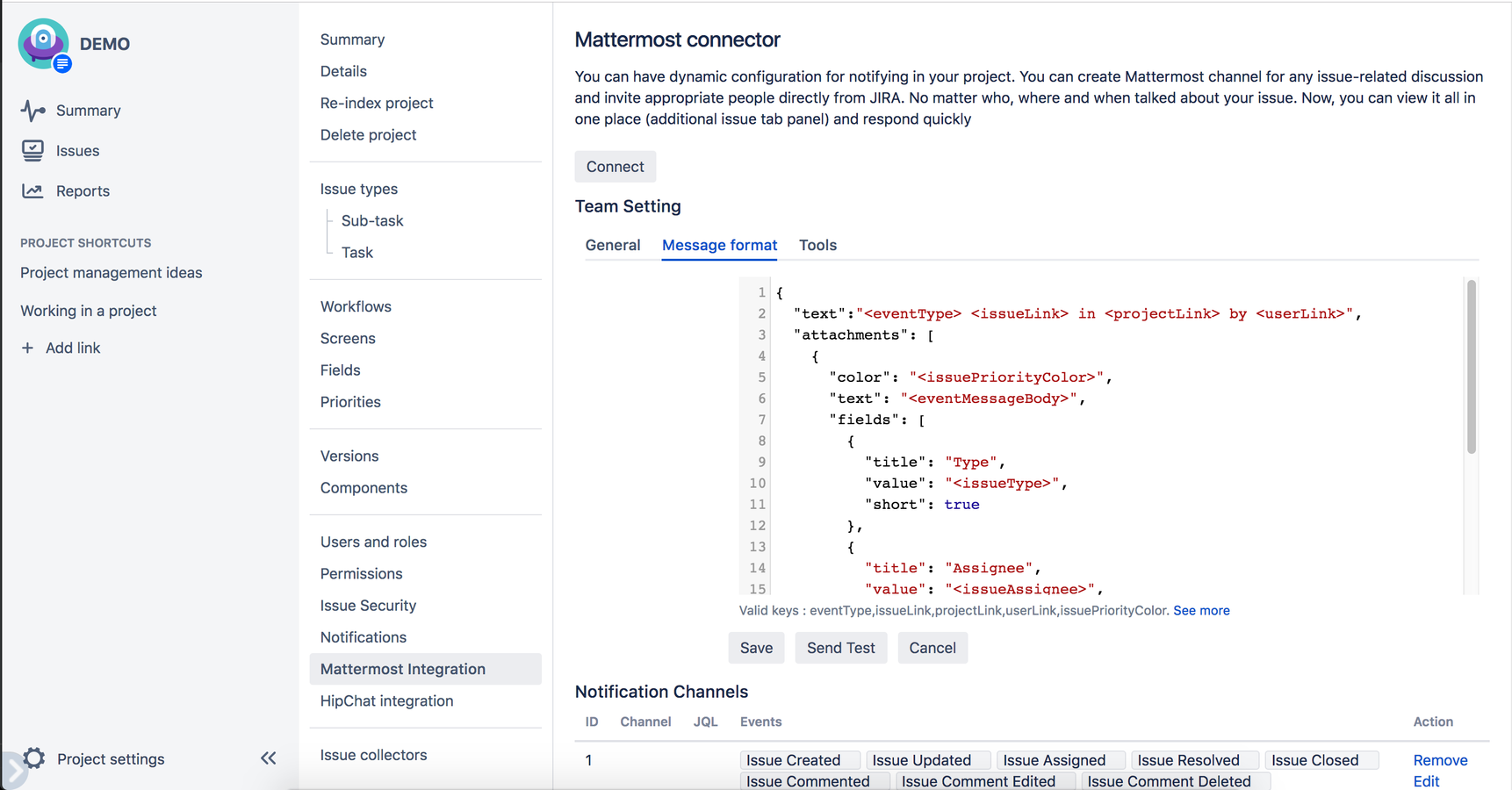Switch to the Message format tab
This screenshot has height=790, width=1512.
click(x=720, y=245)
